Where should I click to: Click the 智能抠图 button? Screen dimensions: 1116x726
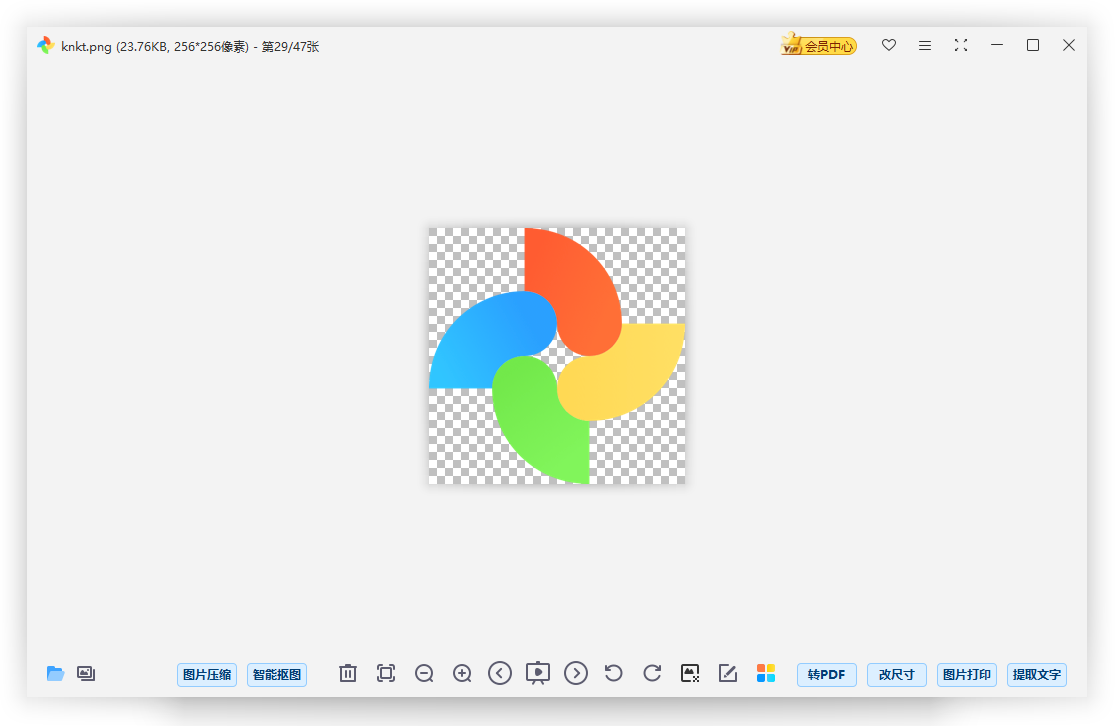pyautogui.click(x=277, y=675)
